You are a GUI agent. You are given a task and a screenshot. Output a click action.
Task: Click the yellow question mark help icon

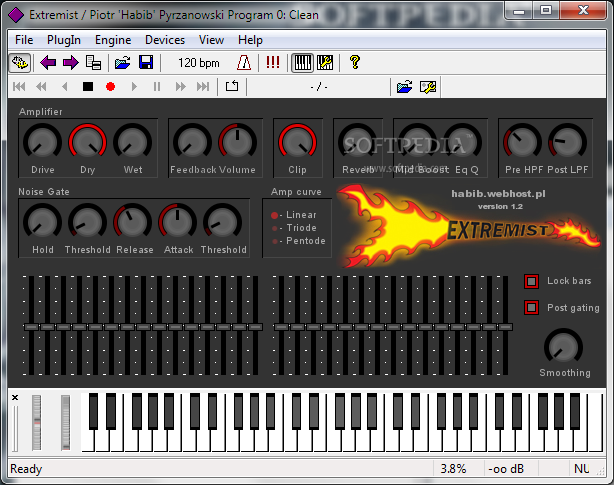[355, 63]
